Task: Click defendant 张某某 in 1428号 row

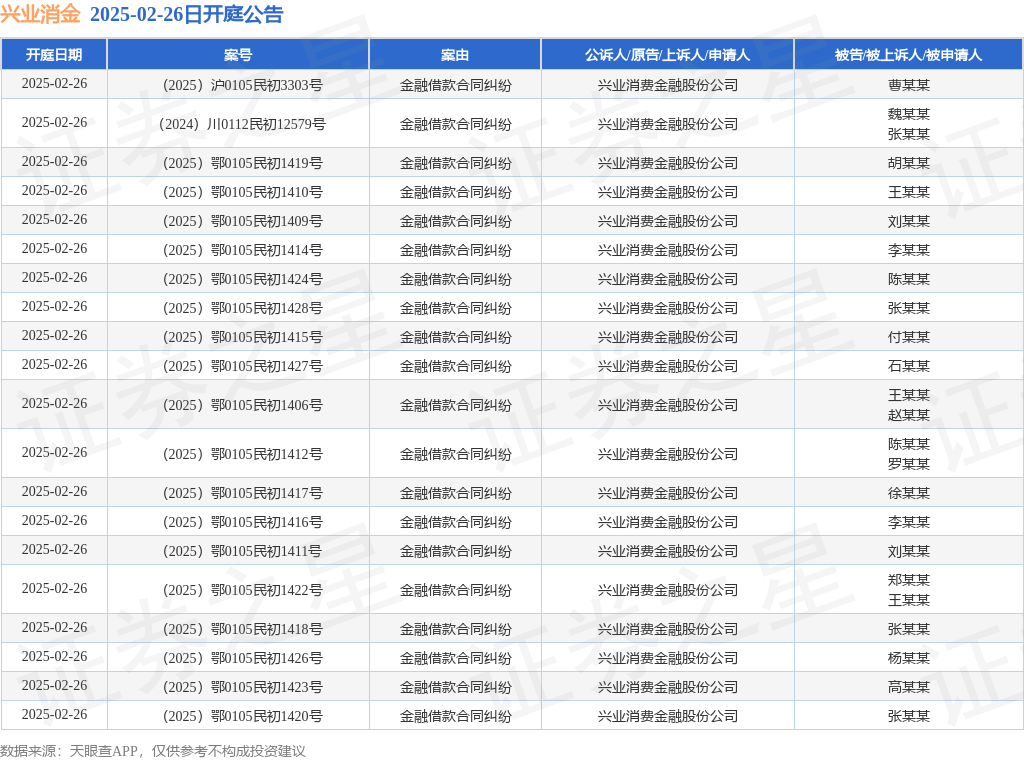Action: pyautogui.click(x=908, y=308)
